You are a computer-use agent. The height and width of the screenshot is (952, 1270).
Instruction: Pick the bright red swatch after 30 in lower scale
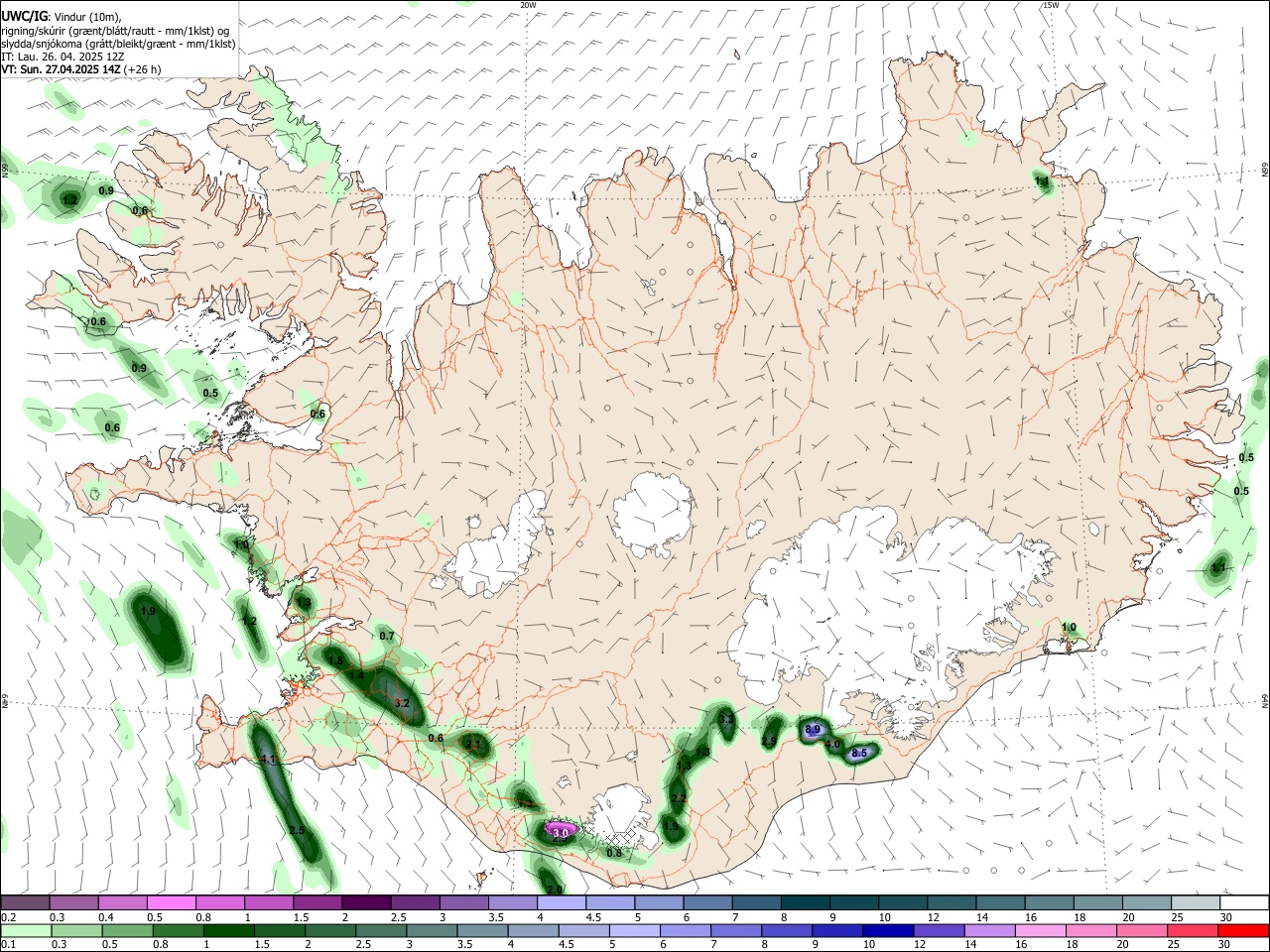pyautogui.click(x=1244, y=930)
